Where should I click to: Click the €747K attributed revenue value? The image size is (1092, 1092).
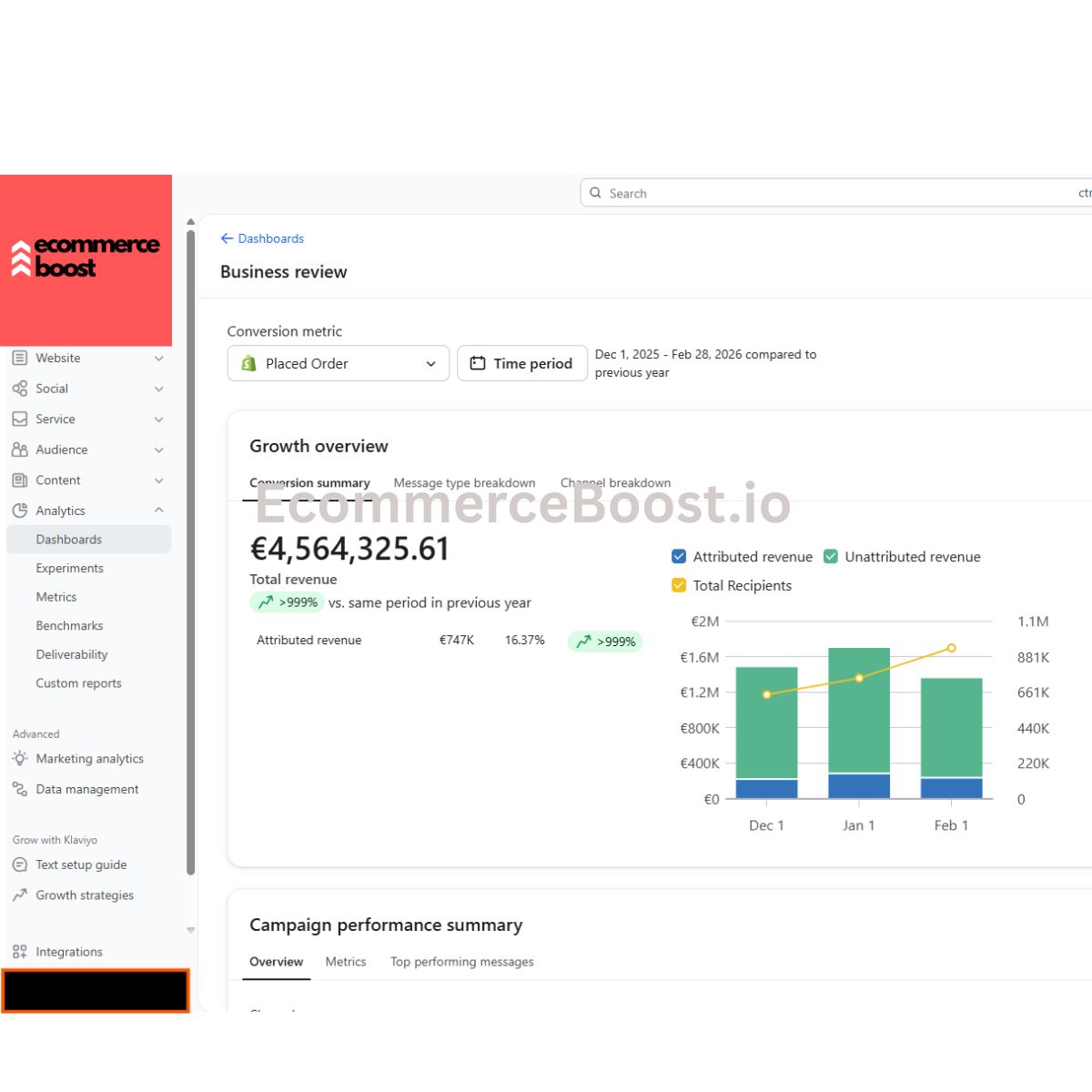457,640
